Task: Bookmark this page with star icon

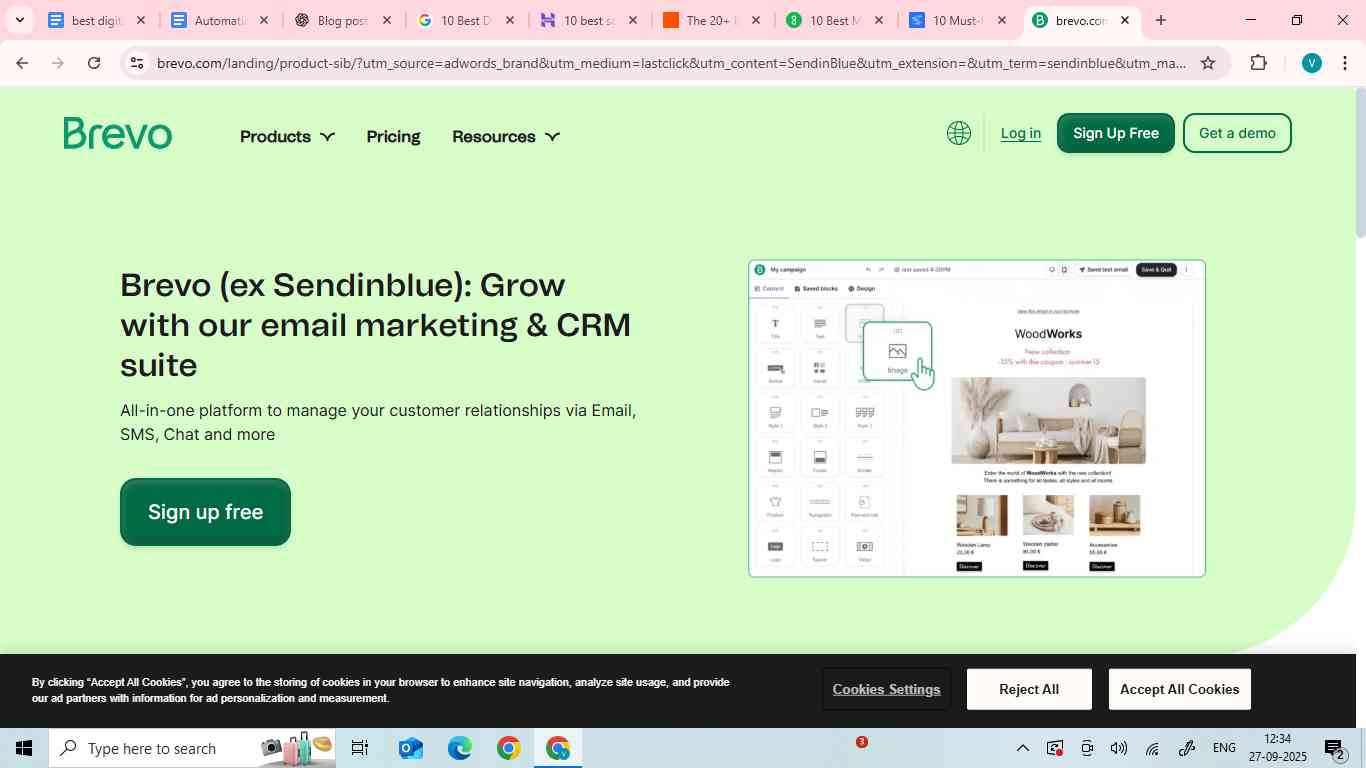Action: click(1207, 63)
